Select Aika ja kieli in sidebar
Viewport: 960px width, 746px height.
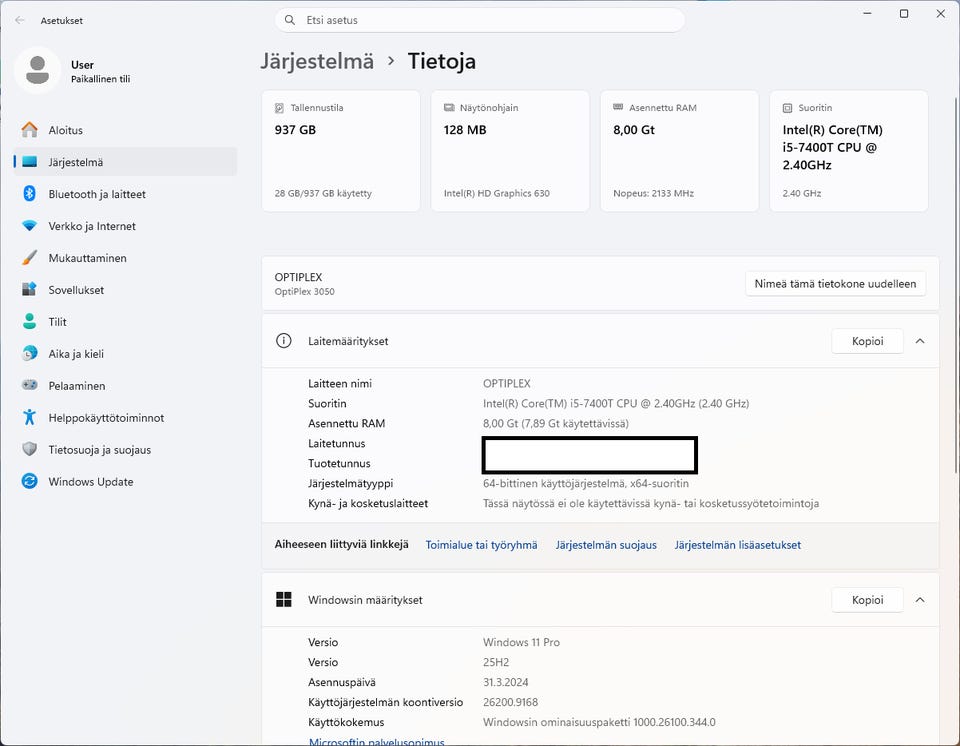125,353
